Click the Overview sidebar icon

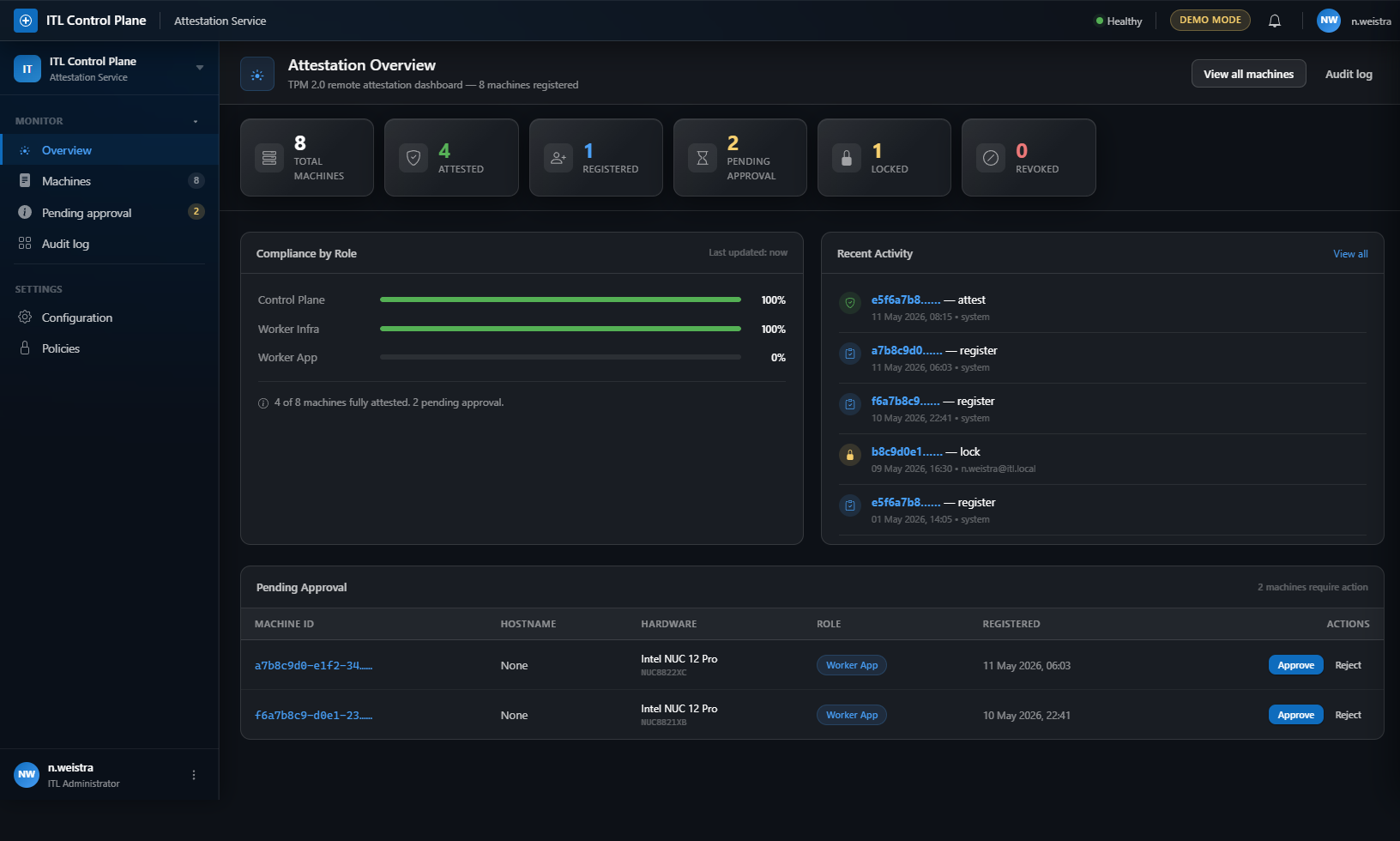point(25,150)
